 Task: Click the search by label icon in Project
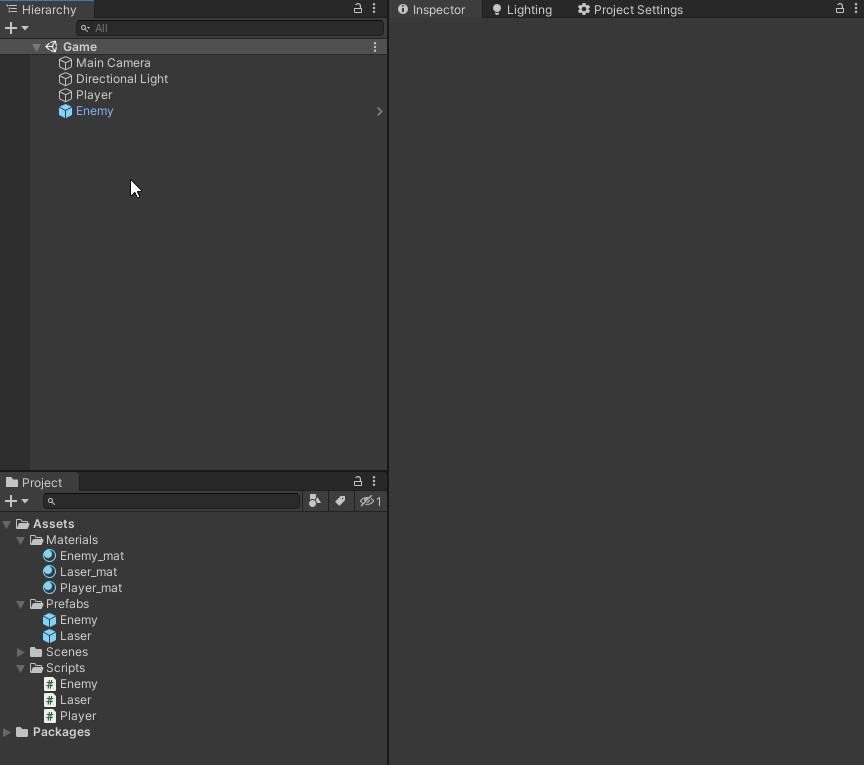click(341, 501)
